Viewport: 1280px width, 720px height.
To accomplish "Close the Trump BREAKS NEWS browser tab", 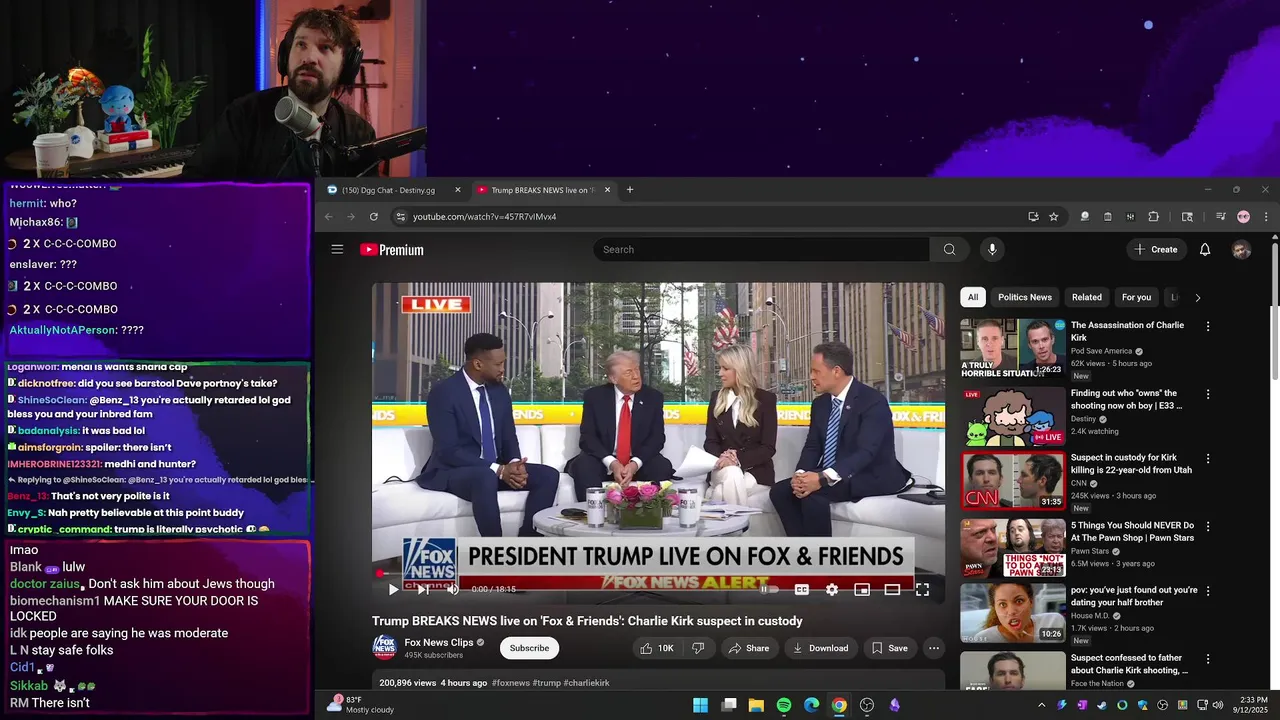I will (x=607, y=190).
